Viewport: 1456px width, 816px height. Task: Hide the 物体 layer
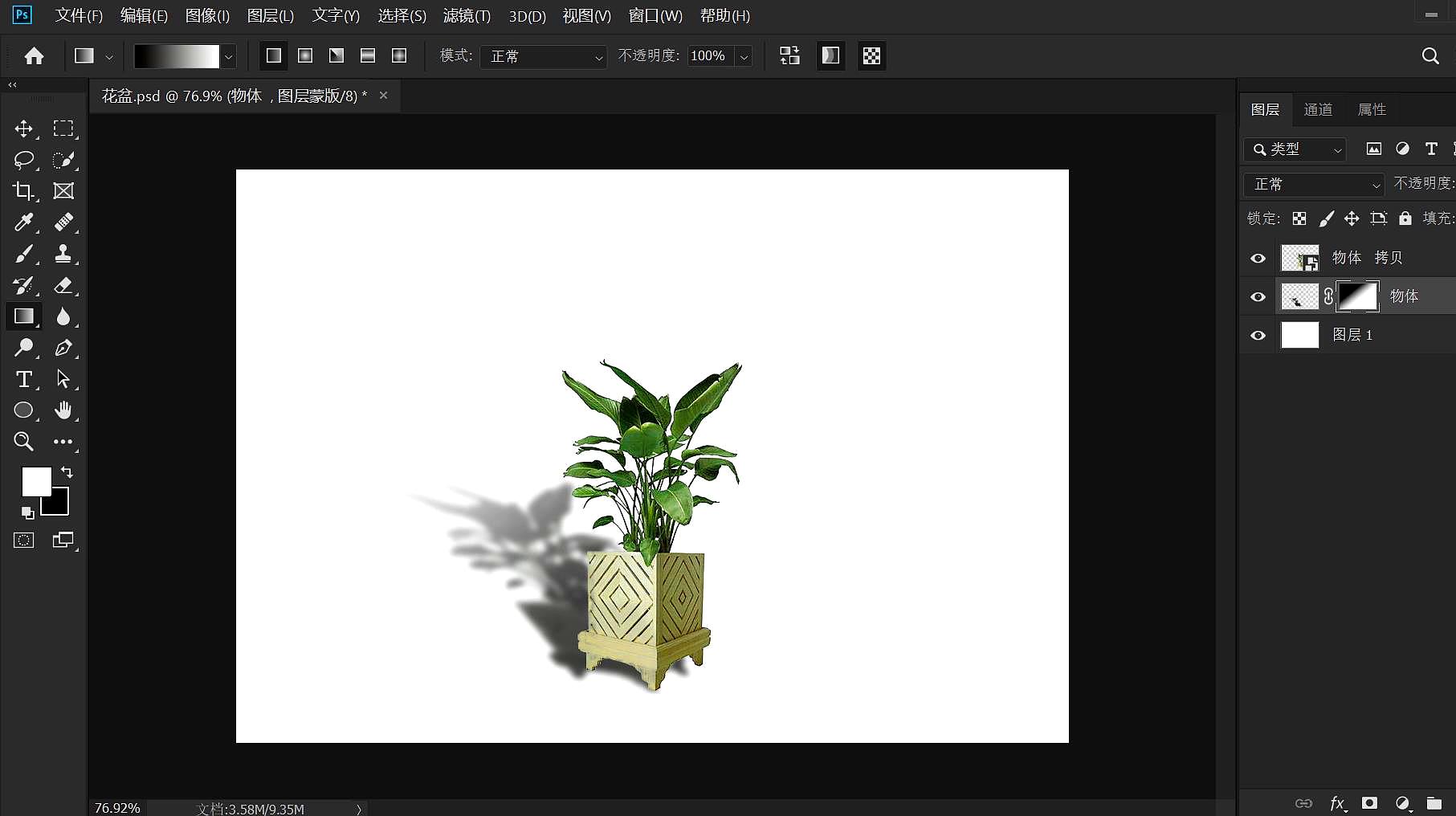(1258, 297)
